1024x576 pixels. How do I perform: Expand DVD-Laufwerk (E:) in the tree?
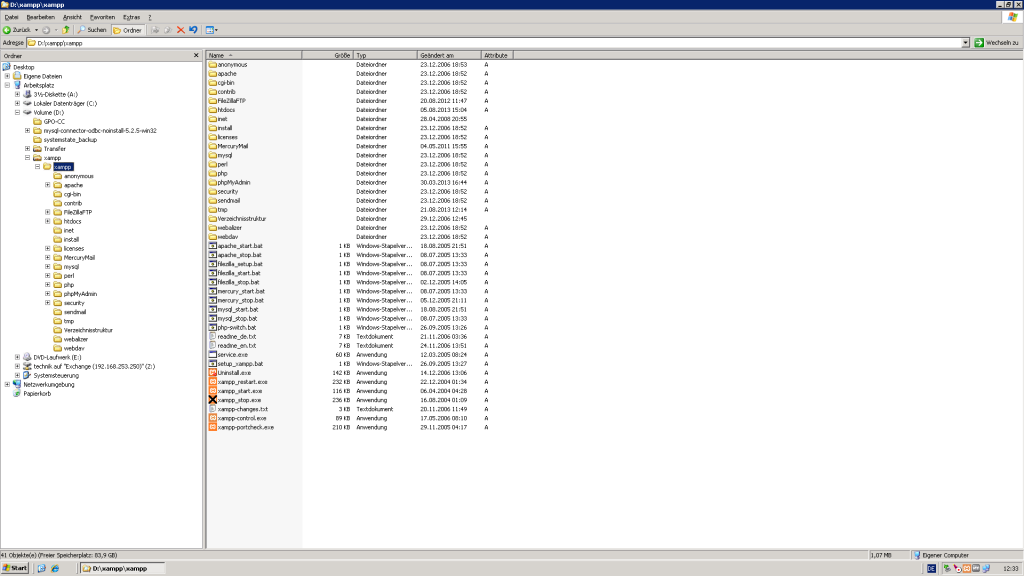click(18, 357)
